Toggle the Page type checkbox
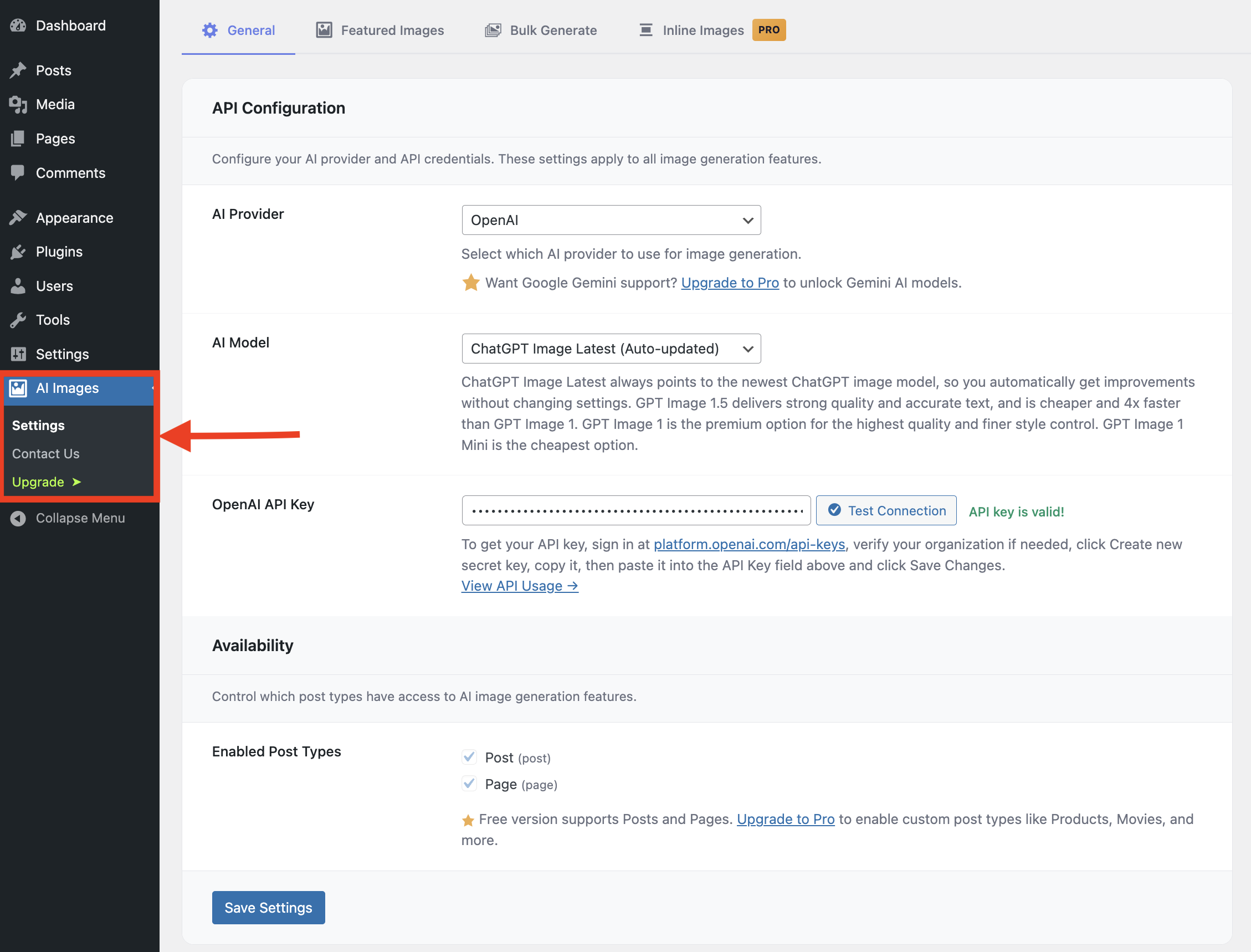Viewport: 1251px width, 952px height. [469, 783]
